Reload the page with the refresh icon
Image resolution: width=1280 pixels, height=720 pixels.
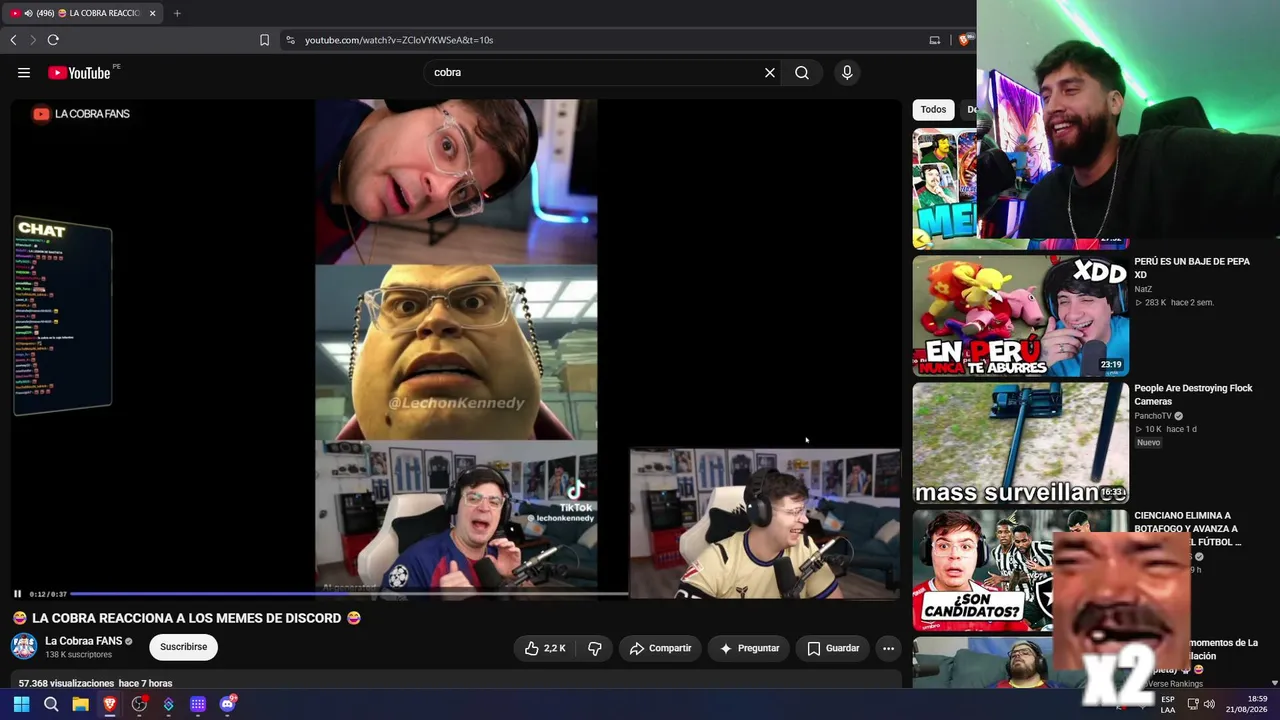pos(53,40)
